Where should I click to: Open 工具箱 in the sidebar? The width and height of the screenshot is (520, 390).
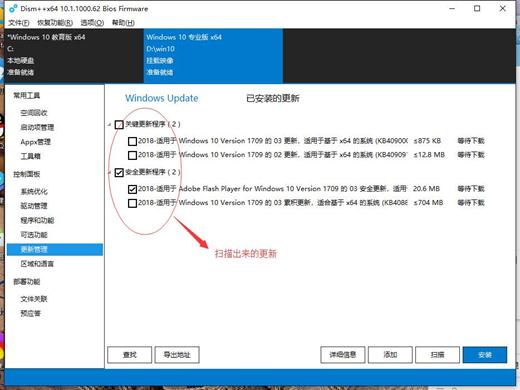tap(31, 156)
